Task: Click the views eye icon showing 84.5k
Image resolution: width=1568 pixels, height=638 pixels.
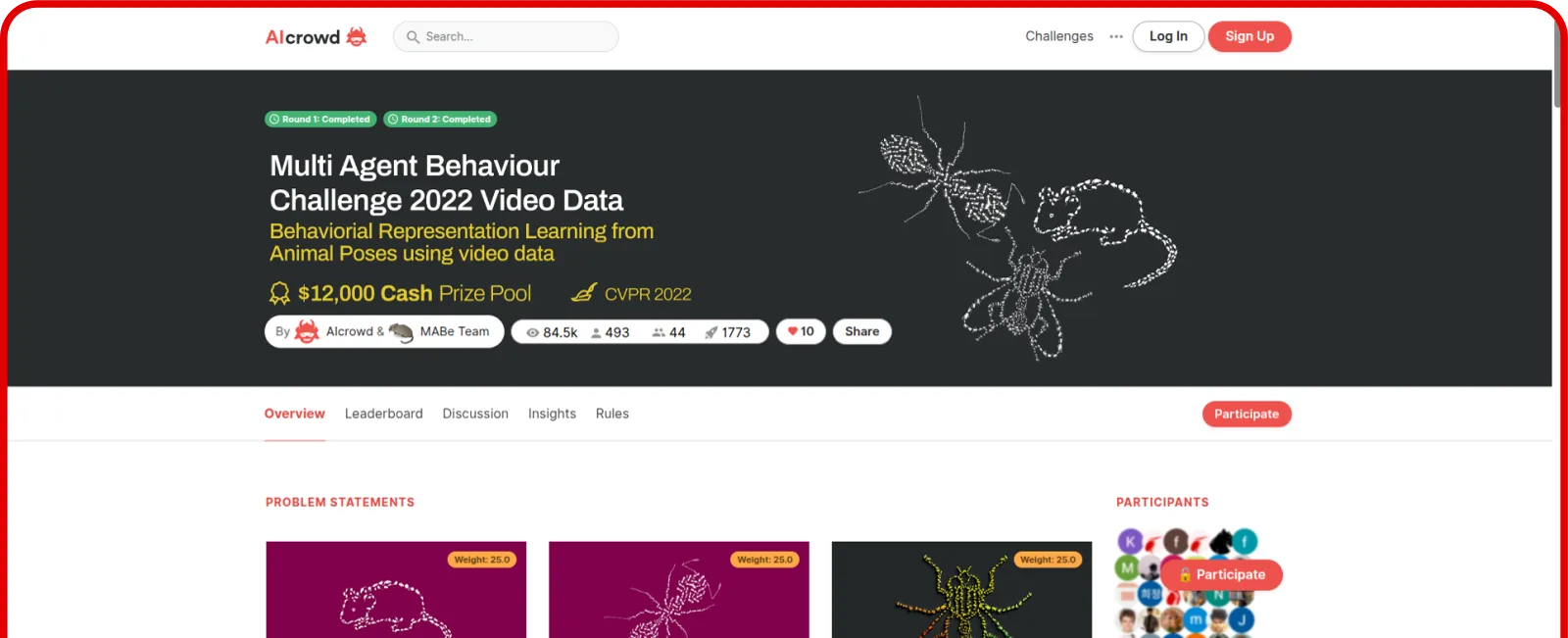Action: pos(532,332)
